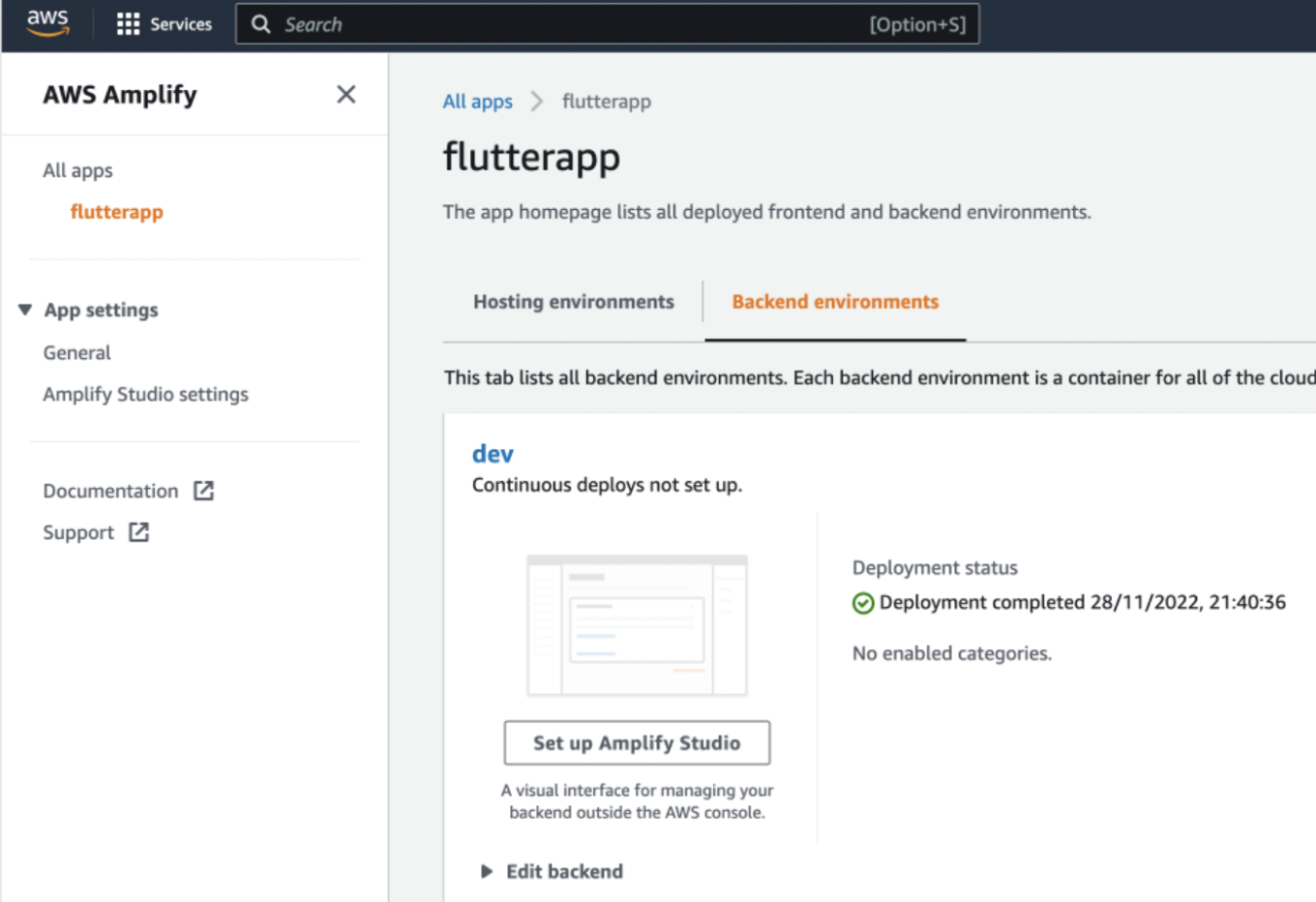Viewport: 1316px width, 902px height.
Task: Expand the Edit backend section
Action: tap(487, 871)
